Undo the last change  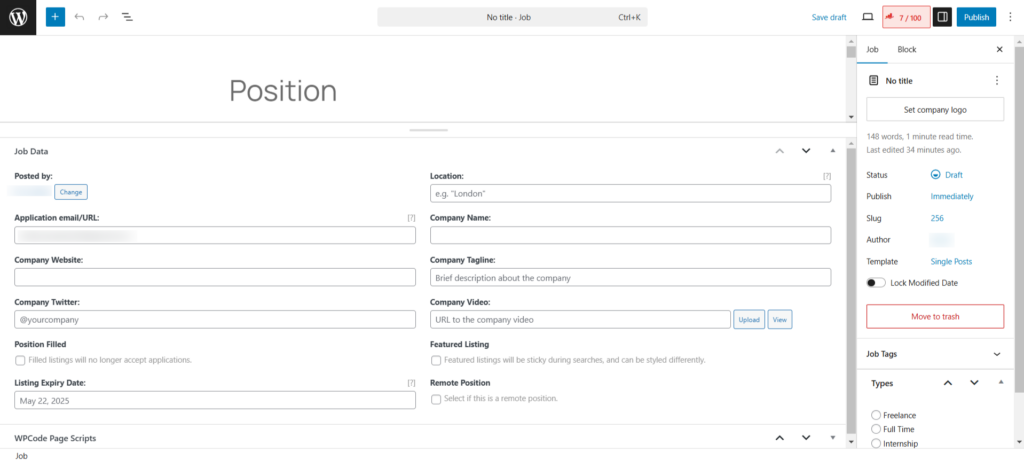pos(80,18)
